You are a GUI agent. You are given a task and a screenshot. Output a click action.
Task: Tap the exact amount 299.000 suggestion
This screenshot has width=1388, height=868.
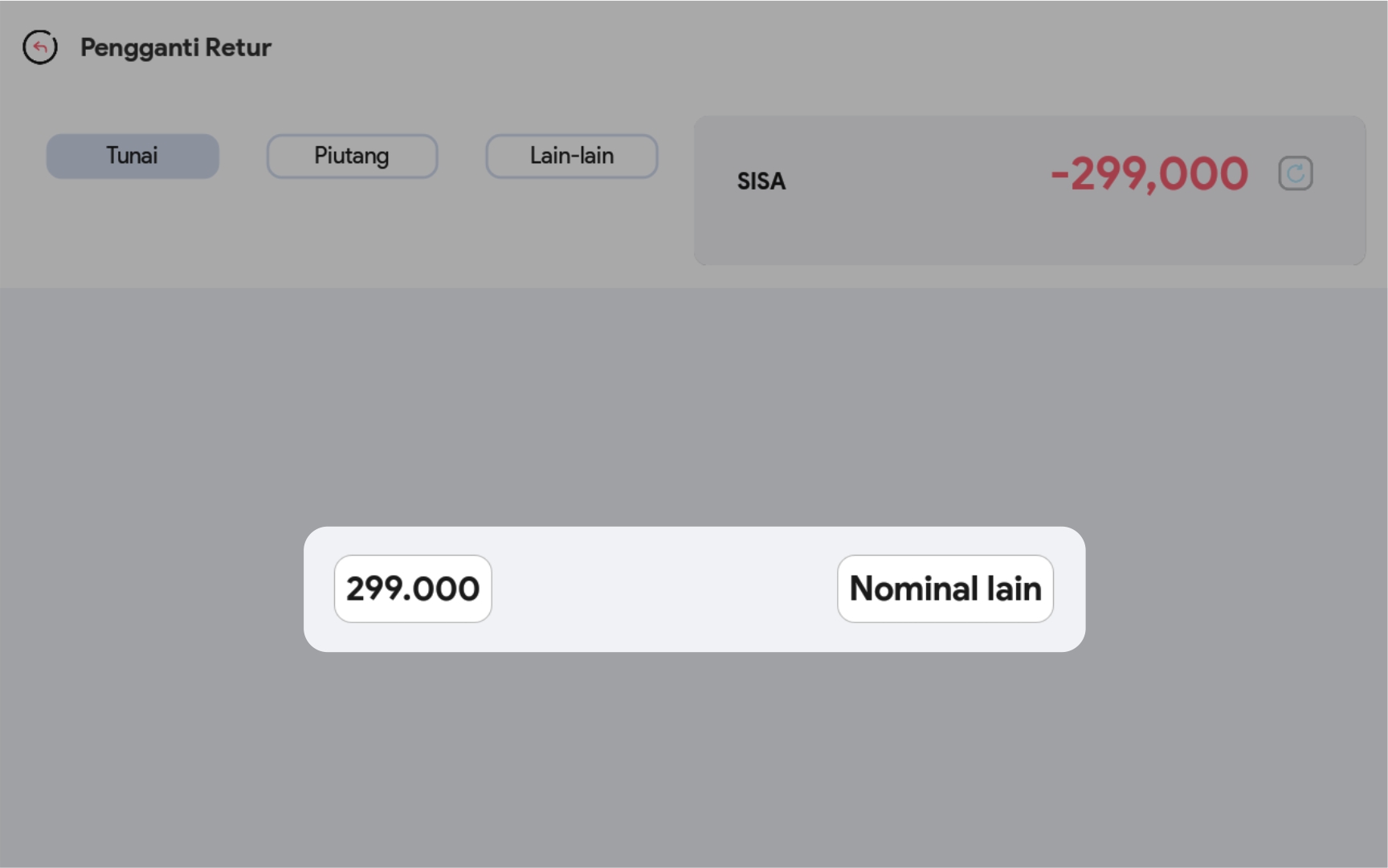point(413,589)
